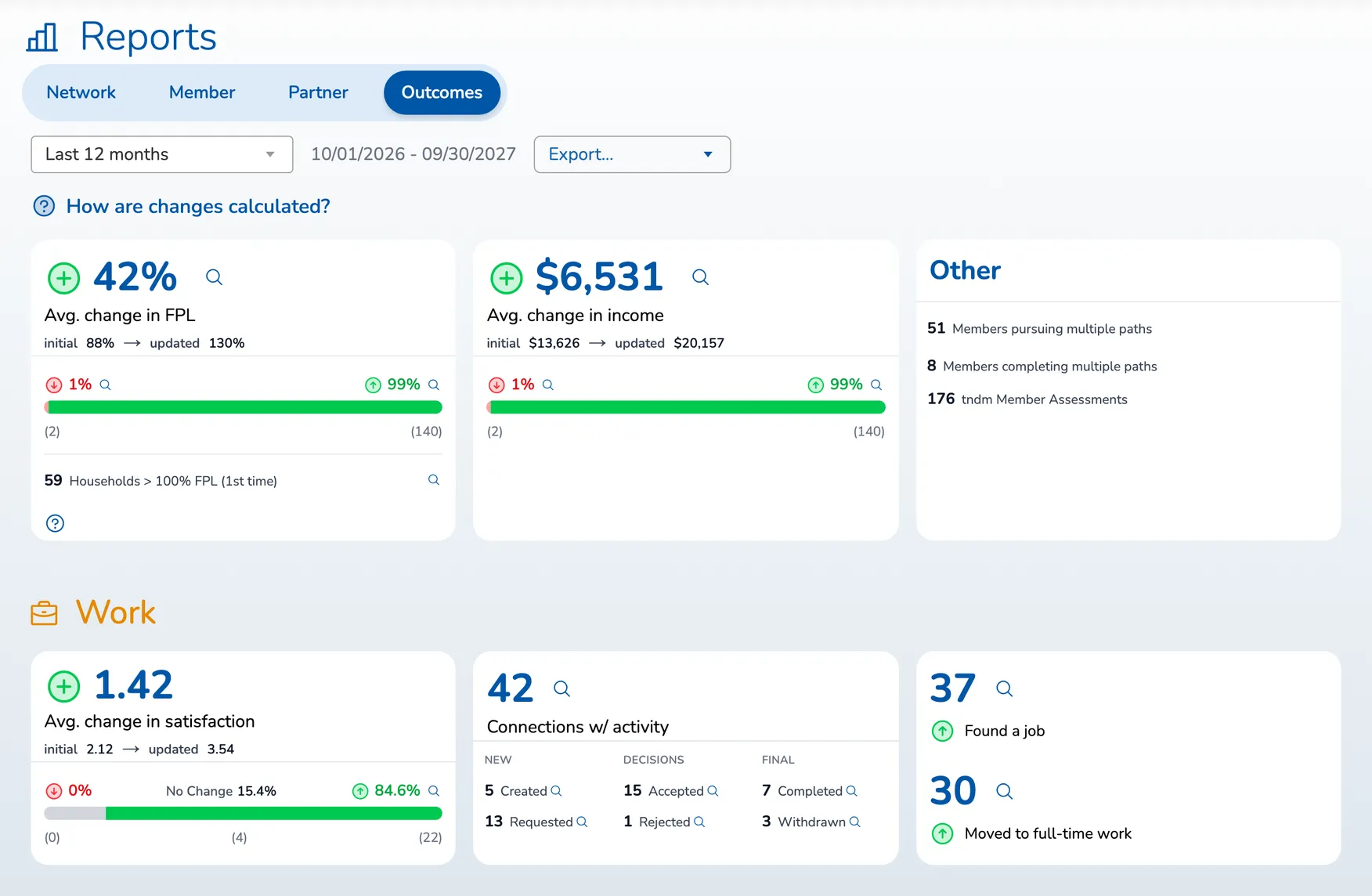Open details for 1% decrease in FPL card

click(105, 385)
